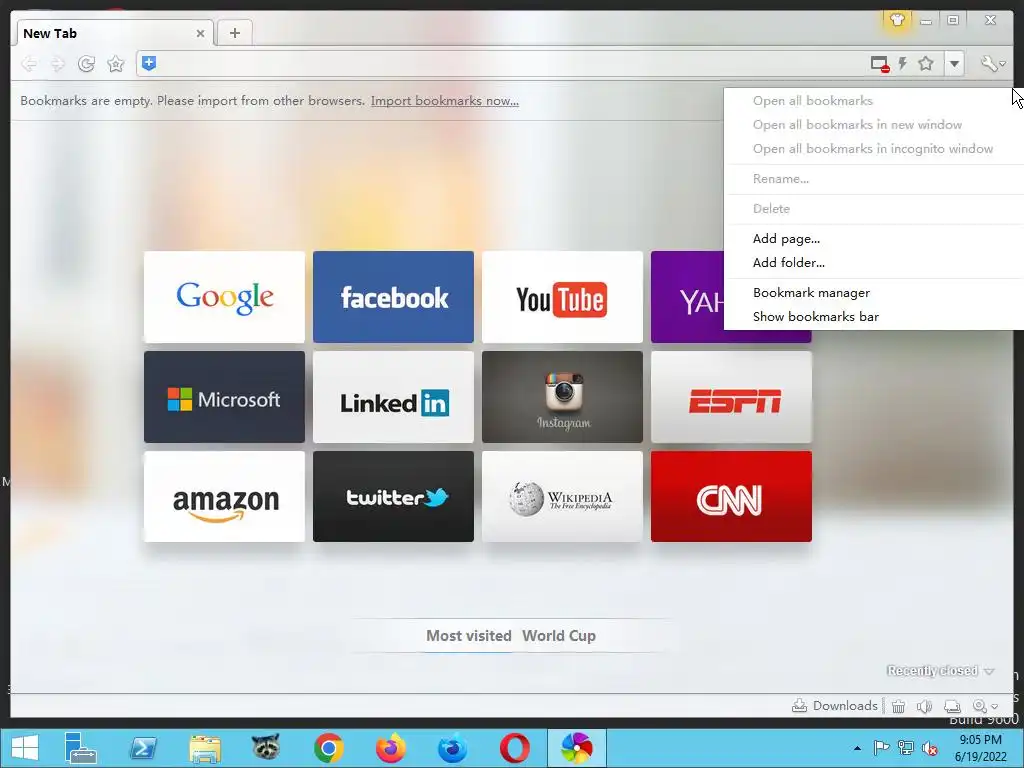Toggle the browser sound speaker icon
Screen dimensions: 1024x768
(x=924, y=706)
